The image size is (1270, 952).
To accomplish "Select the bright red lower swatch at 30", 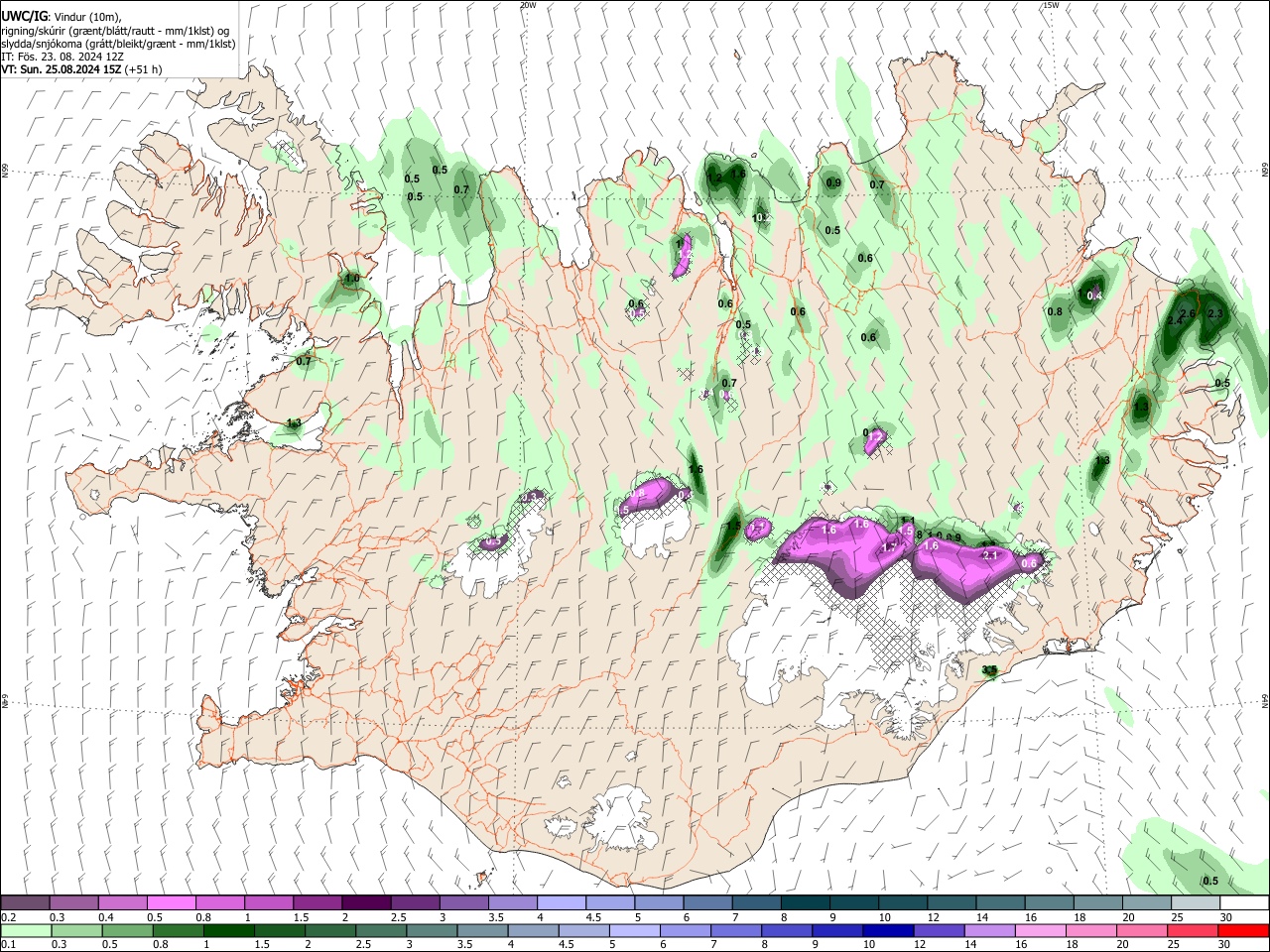I will tap(1243, 930).
